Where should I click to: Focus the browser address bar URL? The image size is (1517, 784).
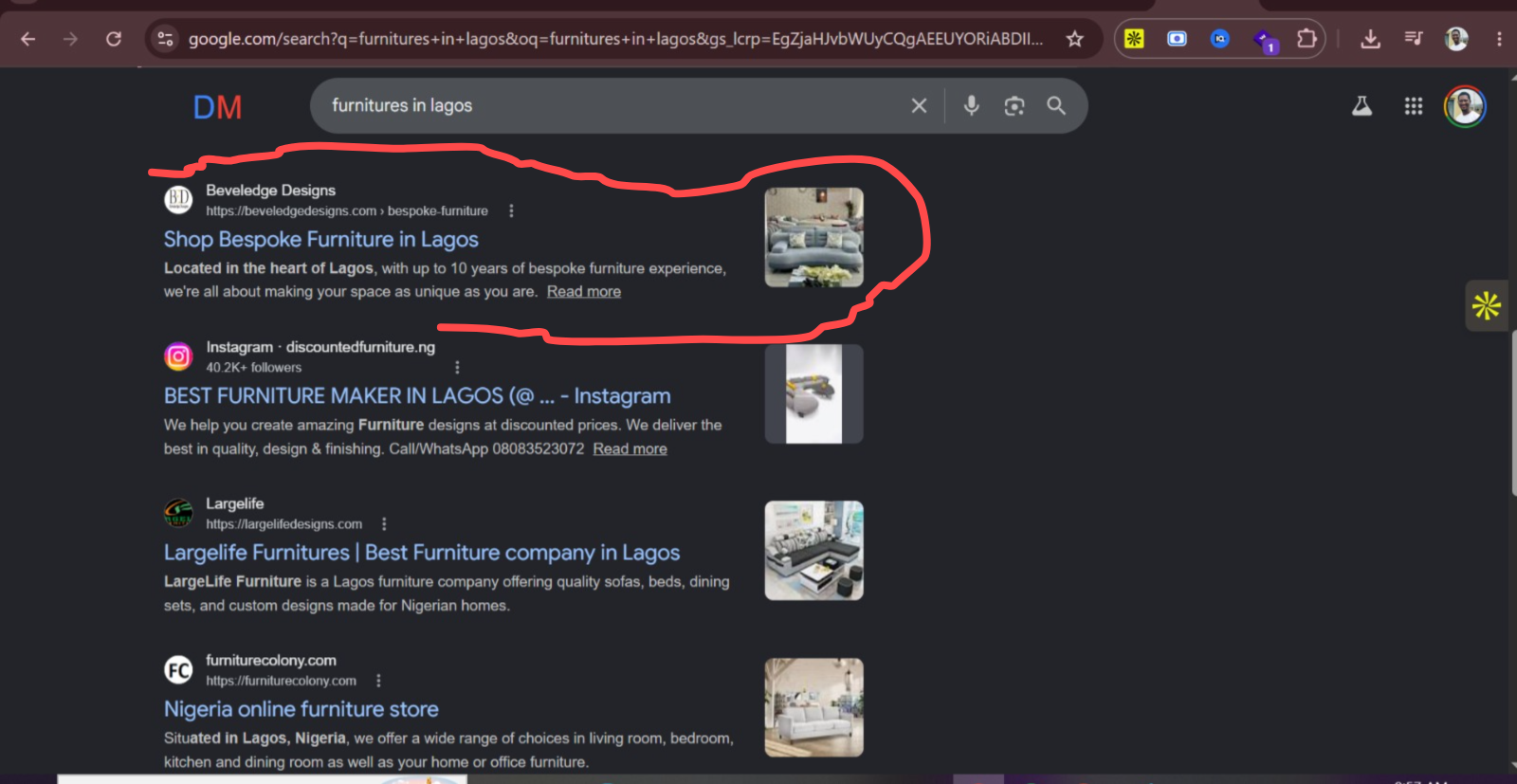(x=615, y=39)
